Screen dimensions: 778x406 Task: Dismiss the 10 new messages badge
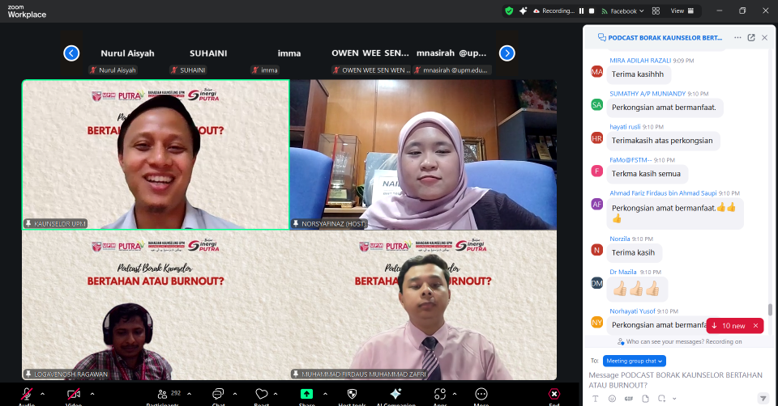click(x=756, y=326)
